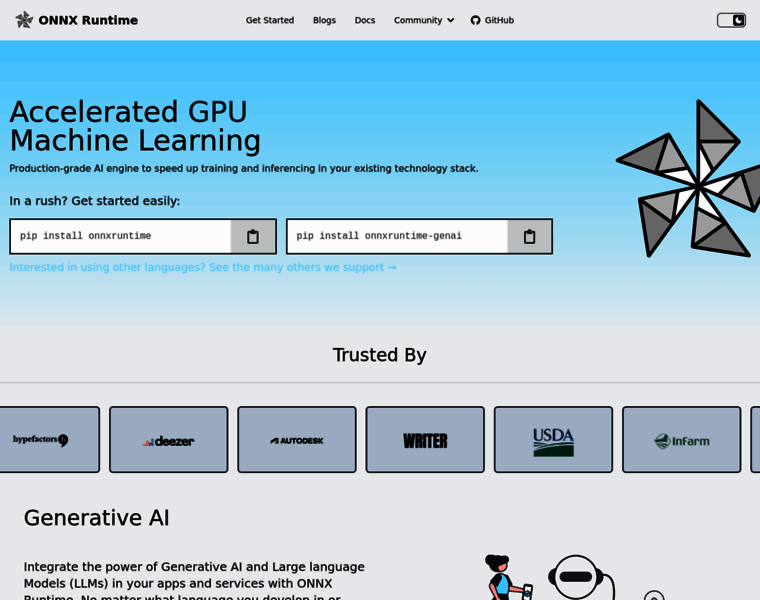This screenshot has width=760, height=600.
Task: Go to the Blogs page
Action: [x=324, y=20]
